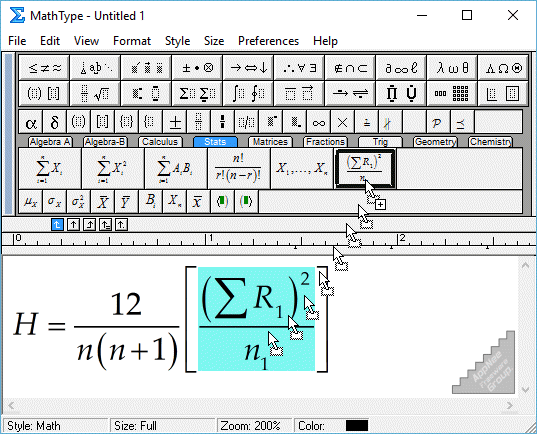The image size is (537, 434).
Task: Open the Format menu
Action: (132, 41)
